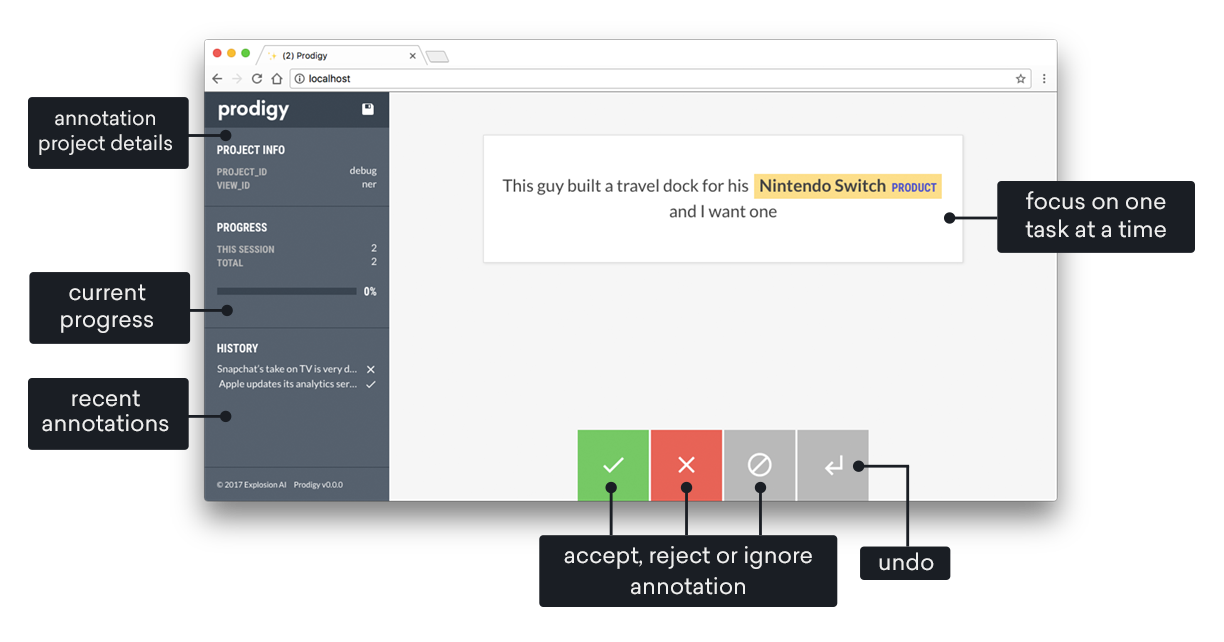The image size is (1224, 642).
Task: Open the Chrome three-dot menu
Action: click(x=1043, y=78)
